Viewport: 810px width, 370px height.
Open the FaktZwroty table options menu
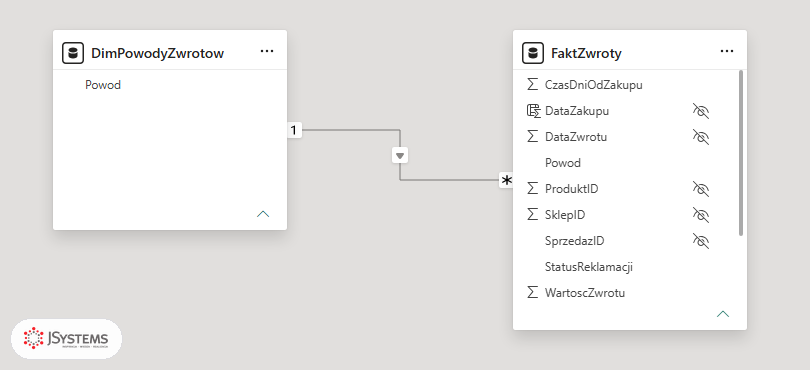[x=727, y=51]
